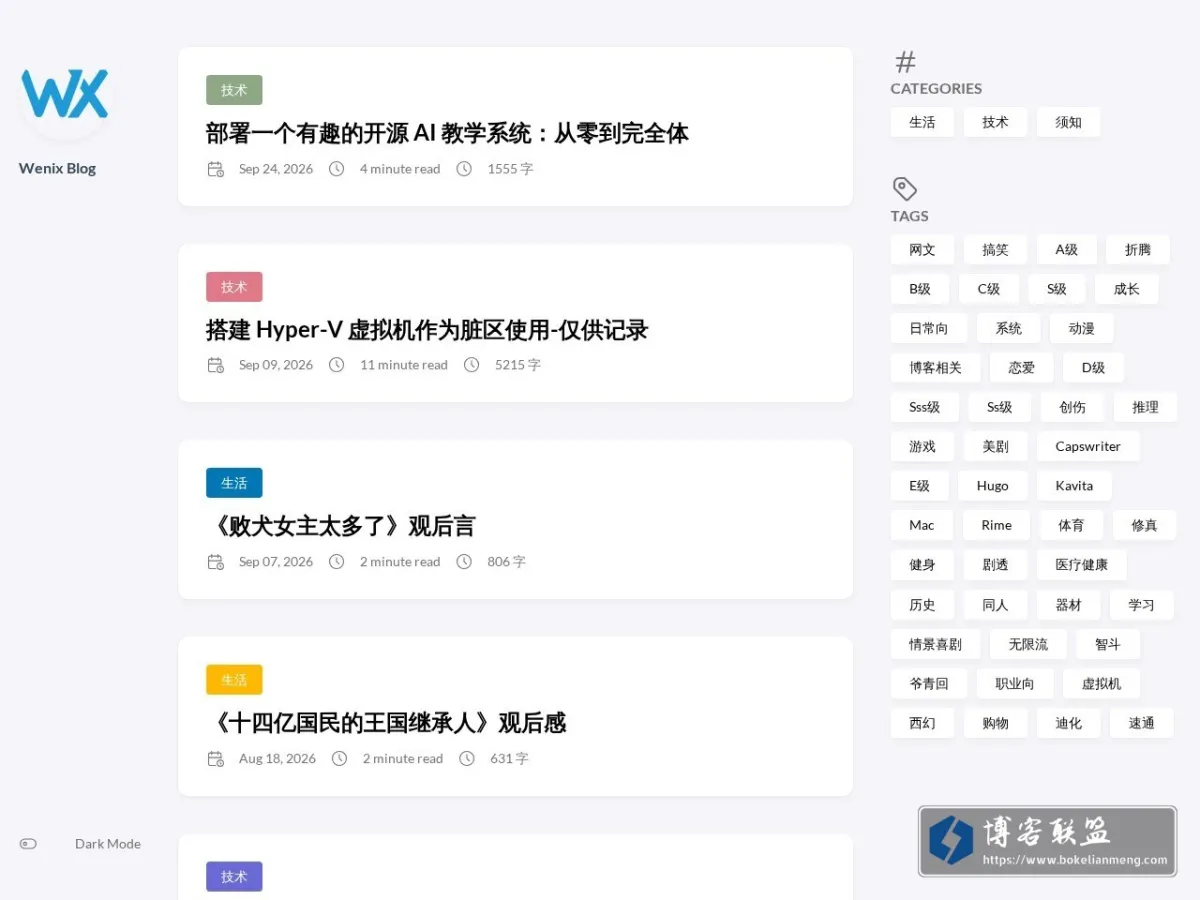The height and width of the screenshot is (900, 1200).
Task: Click the calendar icon beside Sep 09, 2026
Action: pos(215,365)
